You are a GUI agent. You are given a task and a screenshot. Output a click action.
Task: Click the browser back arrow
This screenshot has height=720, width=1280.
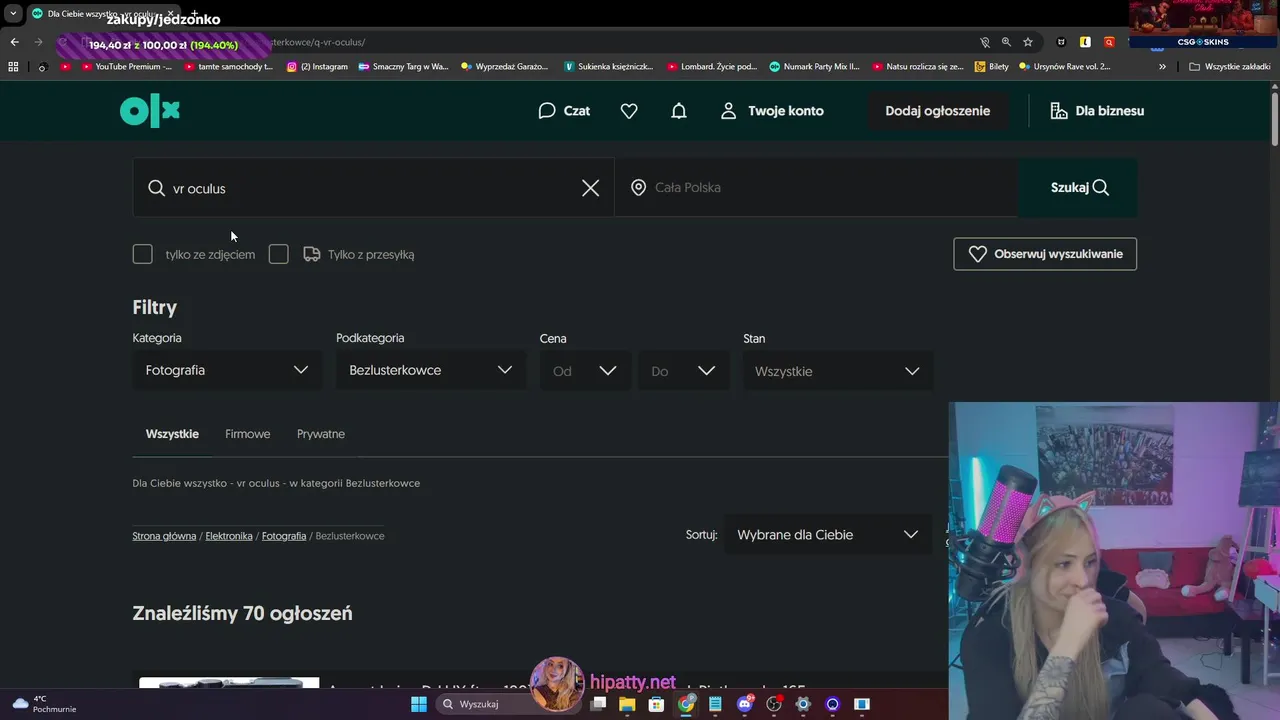[x=14, y=42]
